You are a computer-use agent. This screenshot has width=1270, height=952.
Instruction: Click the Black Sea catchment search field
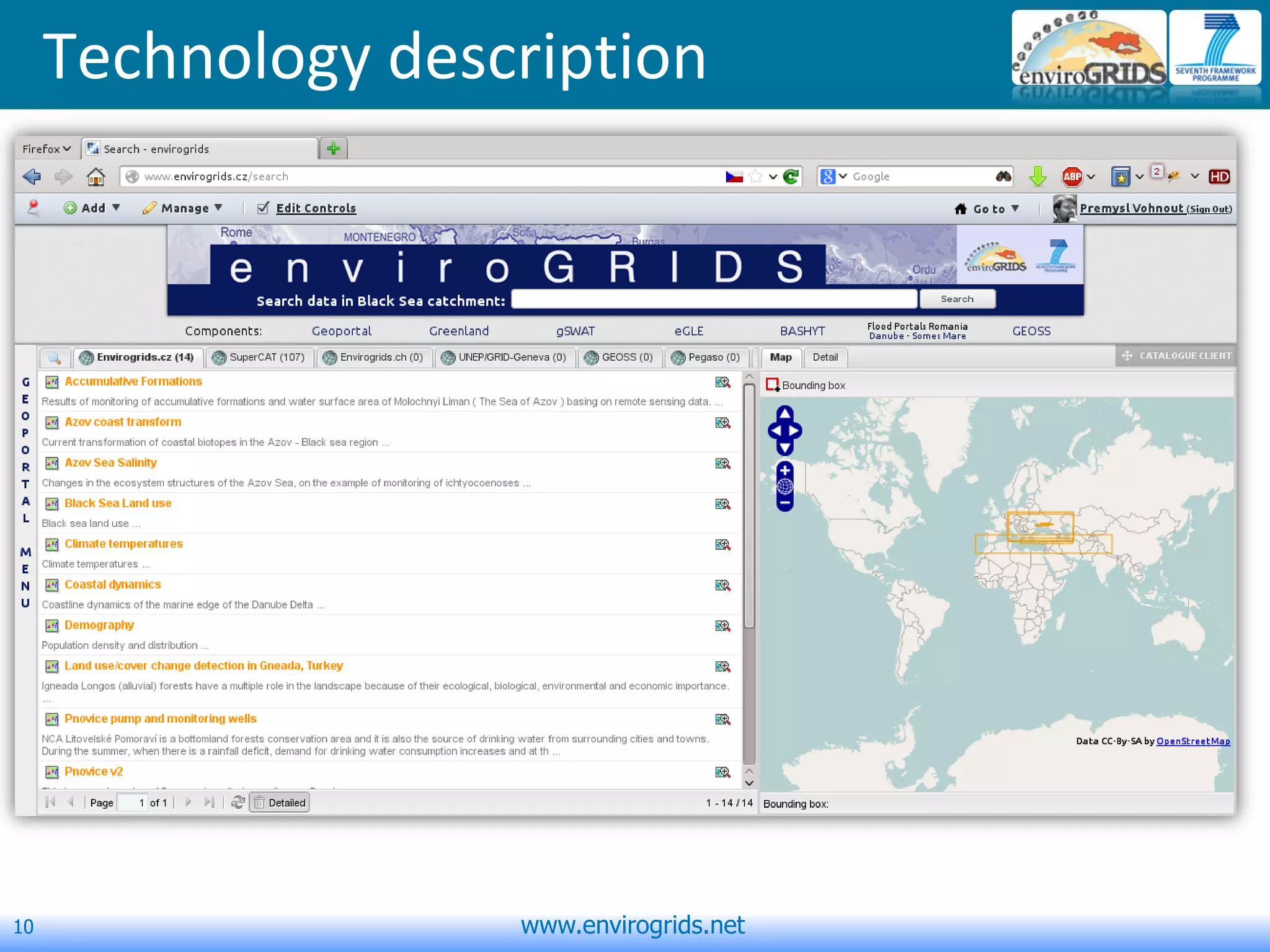[714, 299]
